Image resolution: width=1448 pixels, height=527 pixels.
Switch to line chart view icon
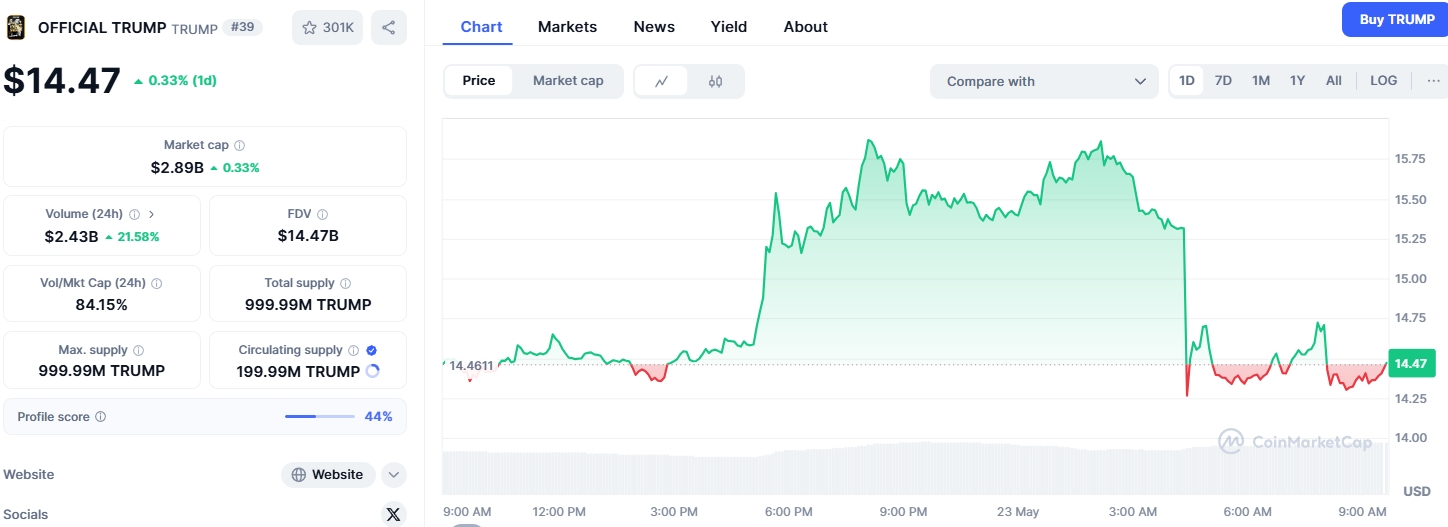click(662, 81)
